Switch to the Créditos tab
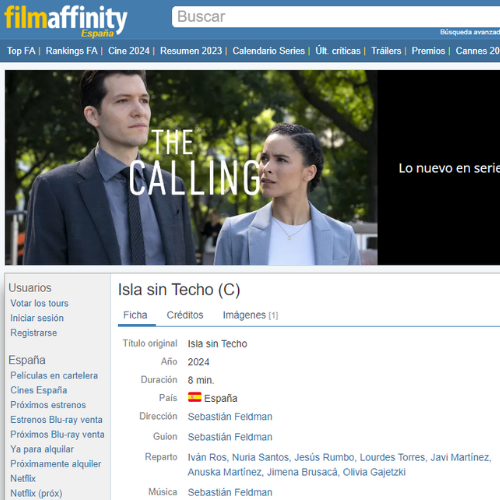The image size is (500, 500). [x=185, y=315]
